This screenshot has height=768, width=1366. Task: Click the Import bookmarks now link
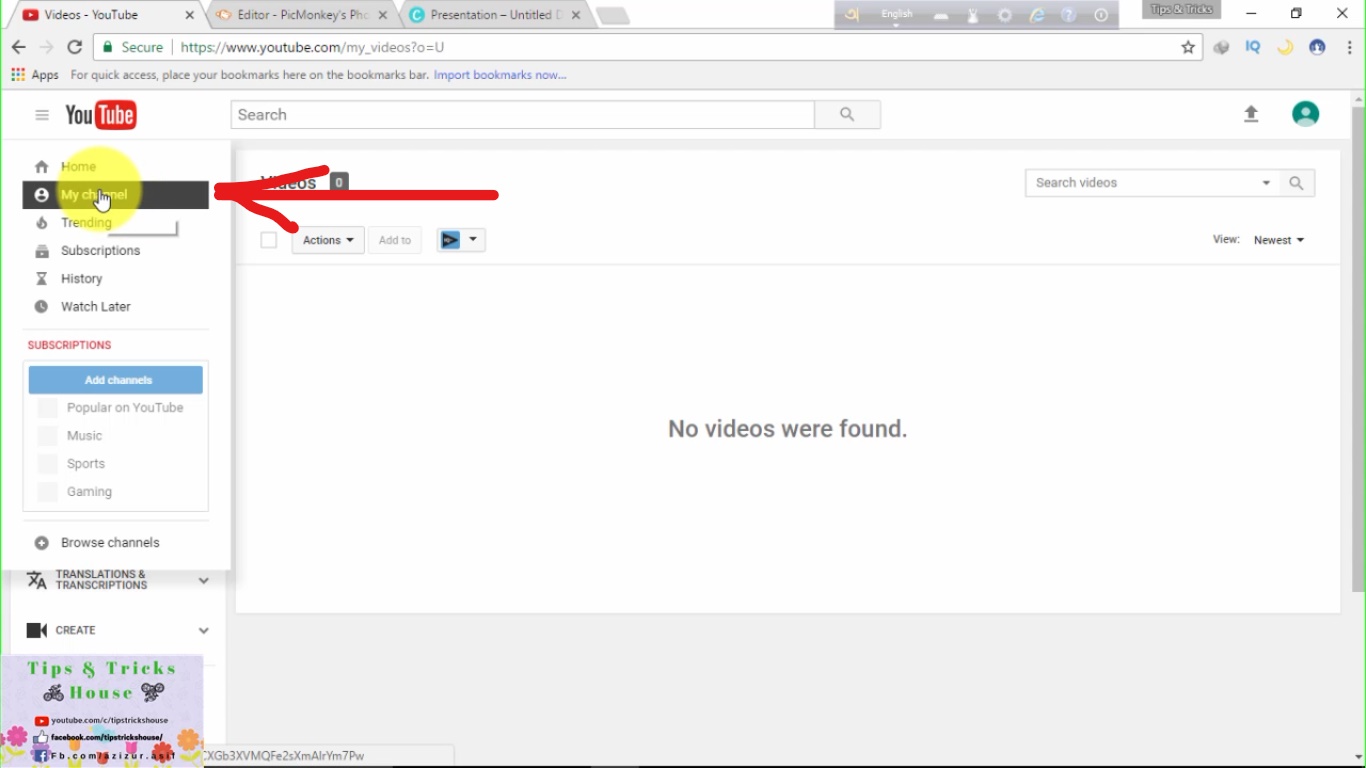pos(500,75)
